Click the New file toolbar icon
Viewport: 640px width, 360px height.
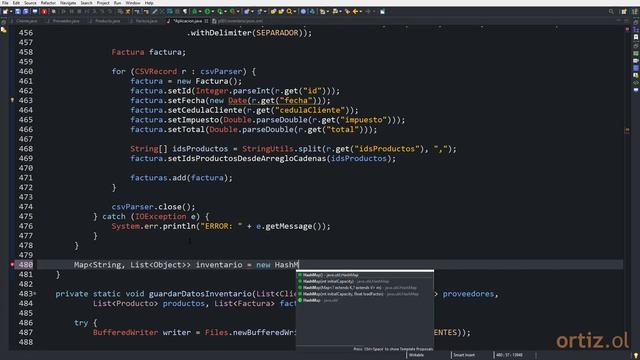coord(5,11)
